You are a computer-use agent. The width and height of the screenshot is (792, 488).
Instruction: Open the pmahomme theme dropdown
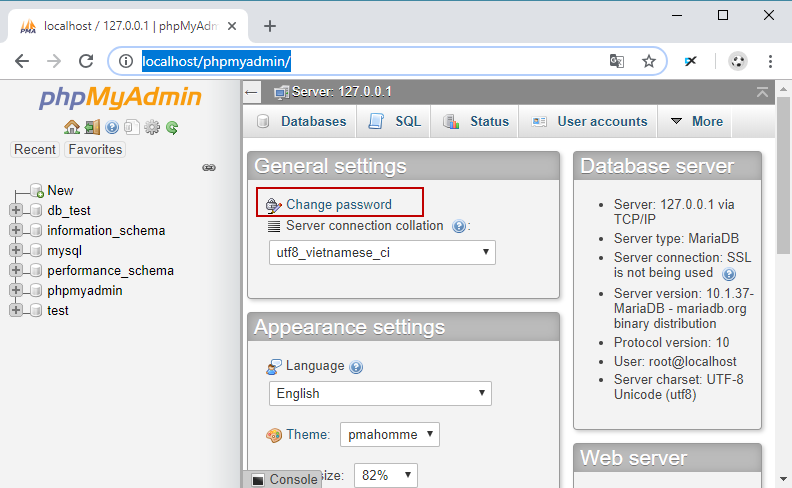pos(390,434)
